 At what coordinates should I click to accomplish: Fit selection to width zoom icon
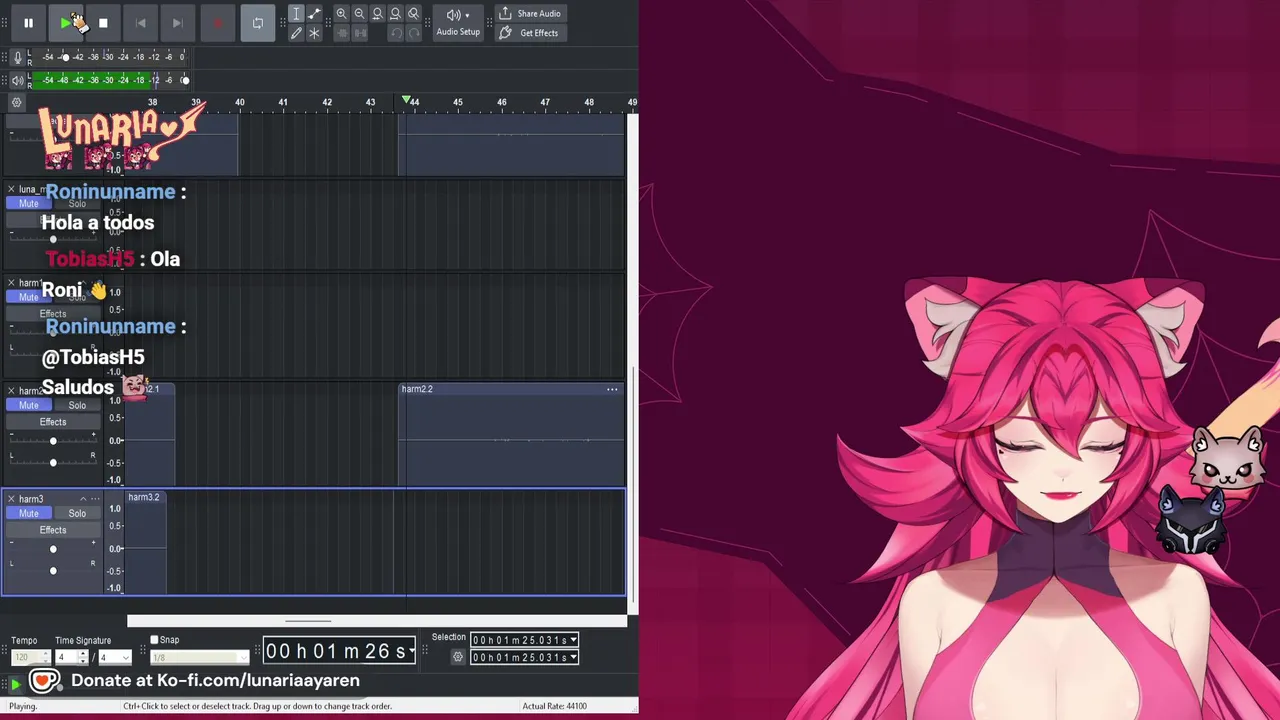[x=377, y=14]
